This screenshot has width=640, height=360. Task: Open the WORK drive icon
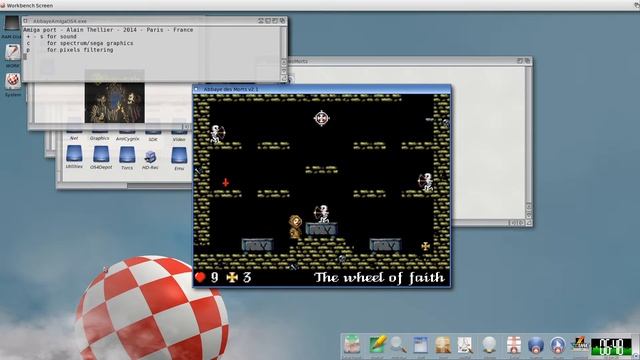pos(13,52)
